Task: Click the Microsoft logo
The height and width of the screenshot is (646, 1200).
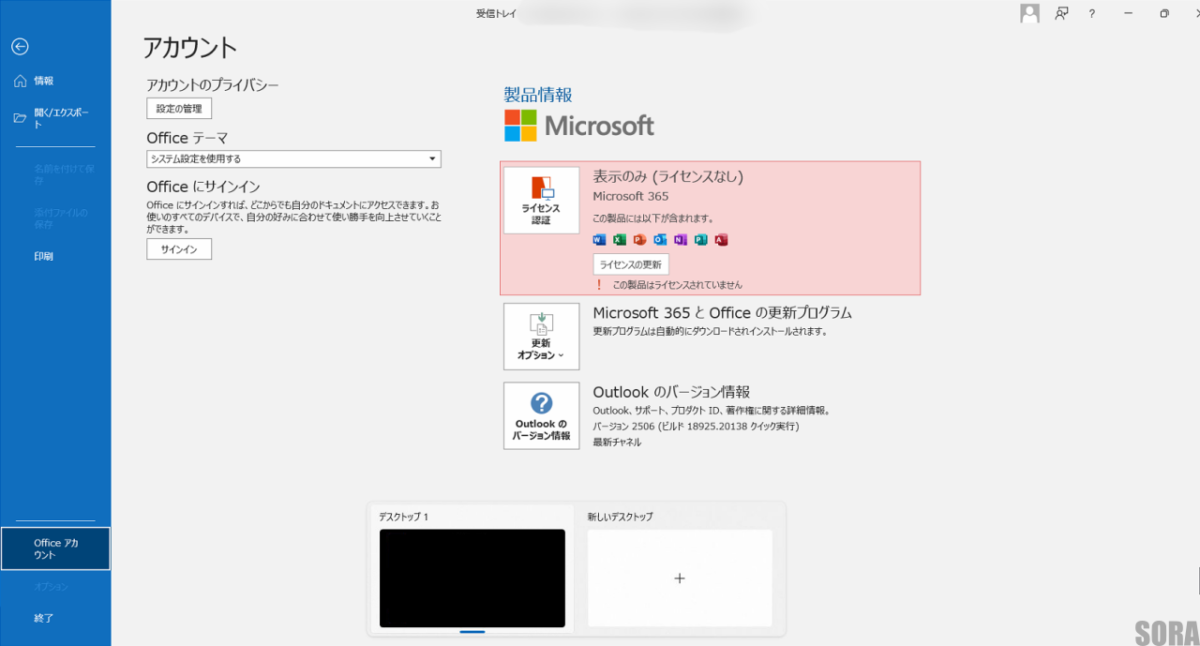Action: pyautogui.click(x=579, y=126)
